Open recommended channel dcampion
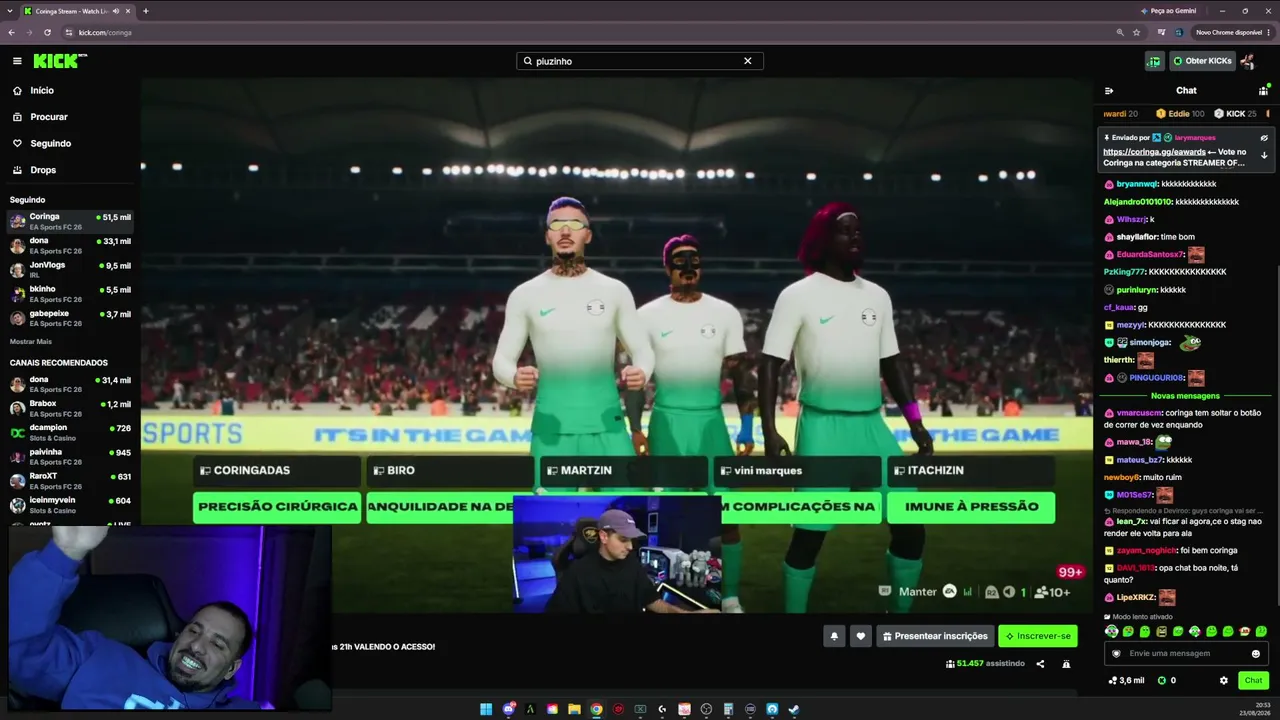1280x720 pixels. coord(69,432)
